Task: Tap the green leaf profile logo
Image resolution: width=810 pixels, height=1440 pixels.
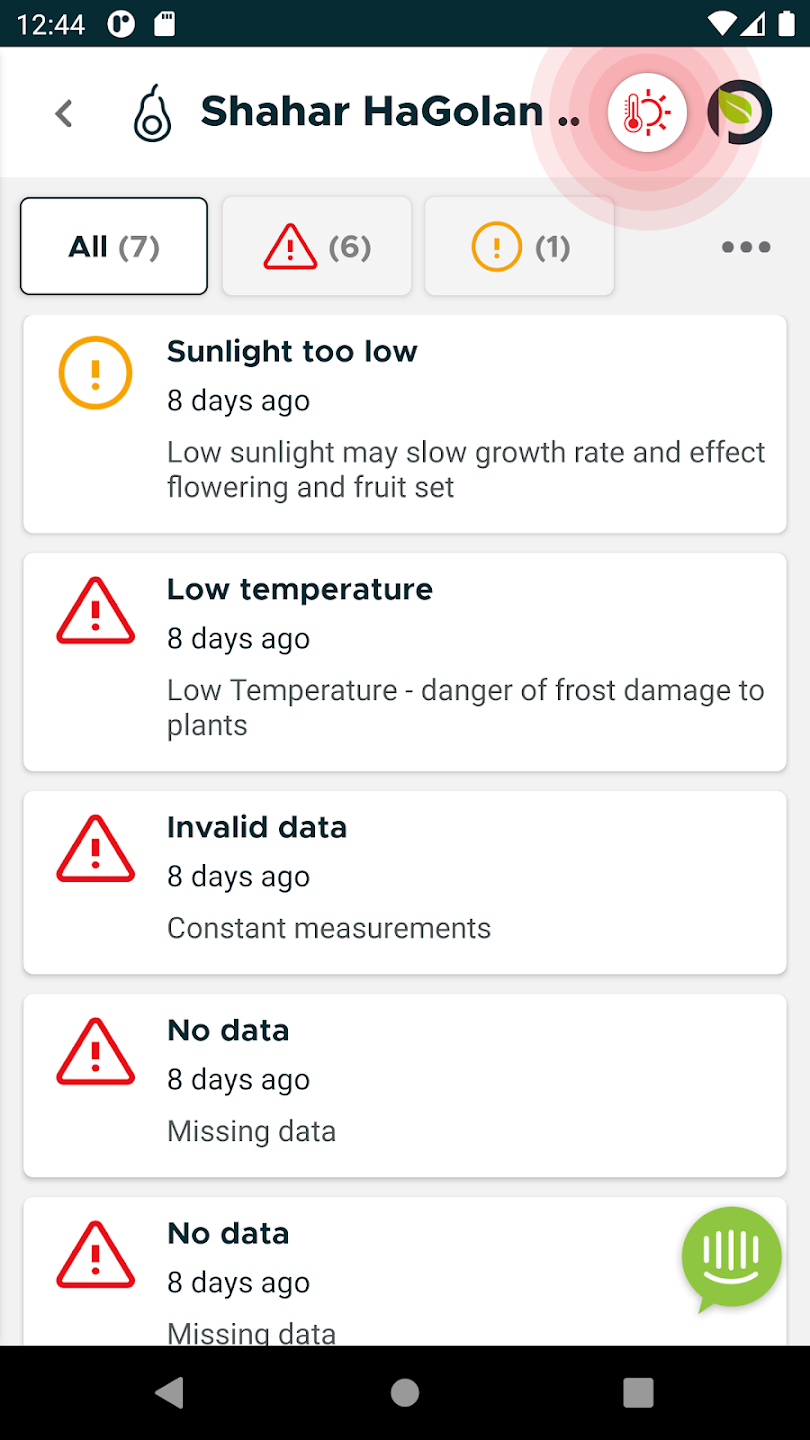Action: pyautogui.click(x=740, y=113)
